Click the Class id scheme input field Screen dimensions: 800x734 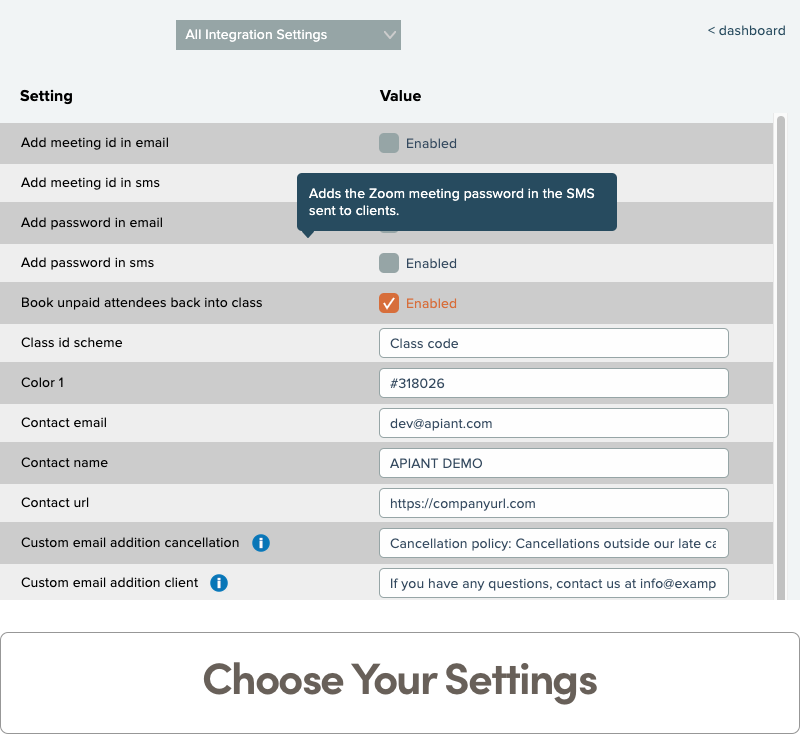553,343
